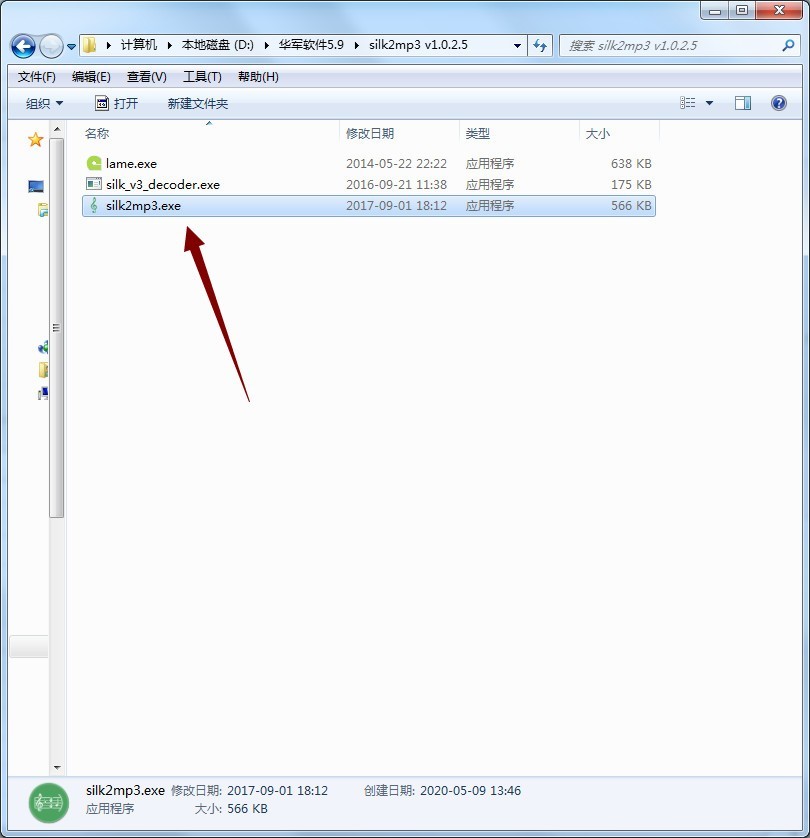The height and width of the screenshot is (838, 810).
Task: Expand the arrow before 华军软件5.9
Action: pos(266,45)
